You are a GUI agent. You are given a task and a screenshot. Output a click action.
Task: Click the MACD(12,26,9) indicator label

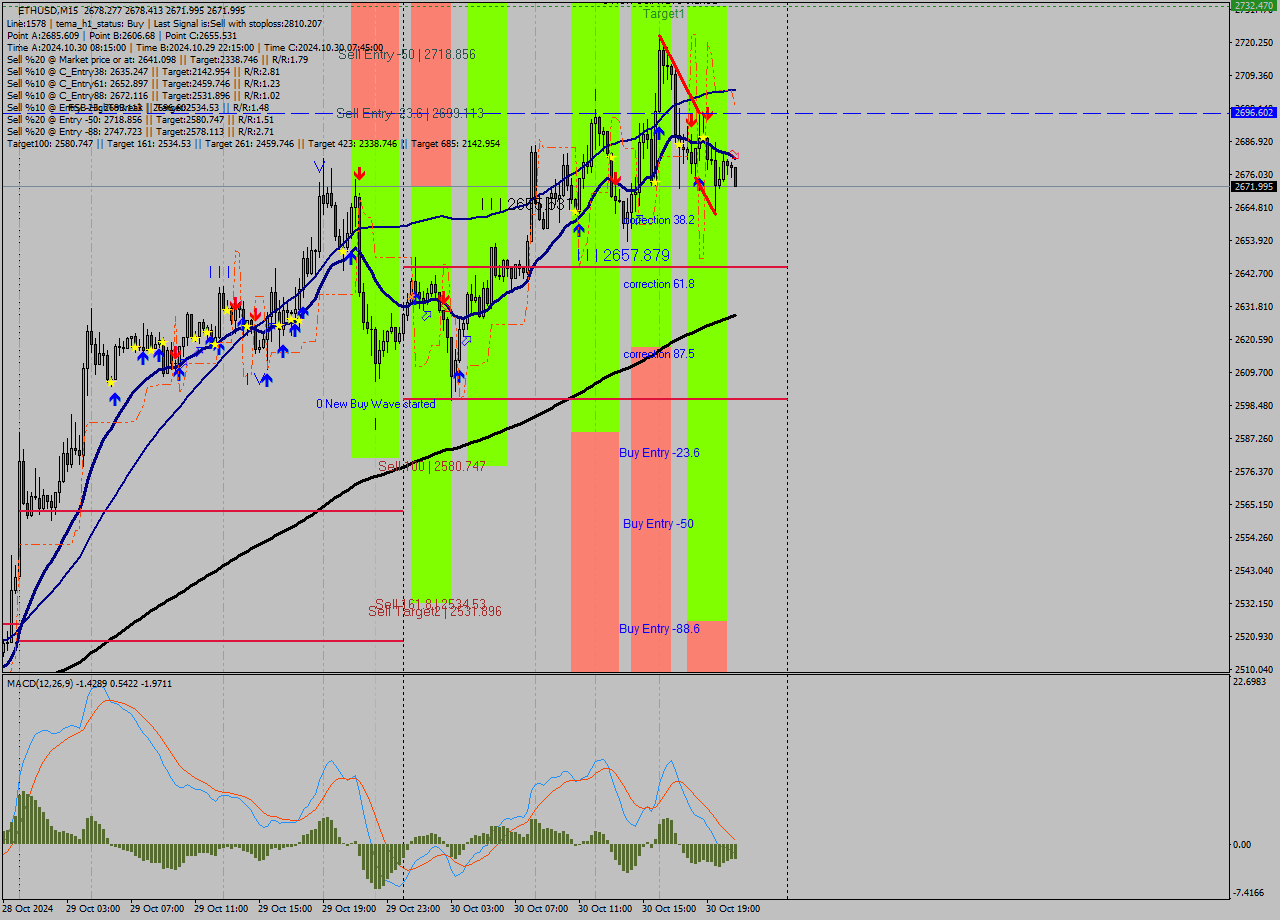coord(89,683)
